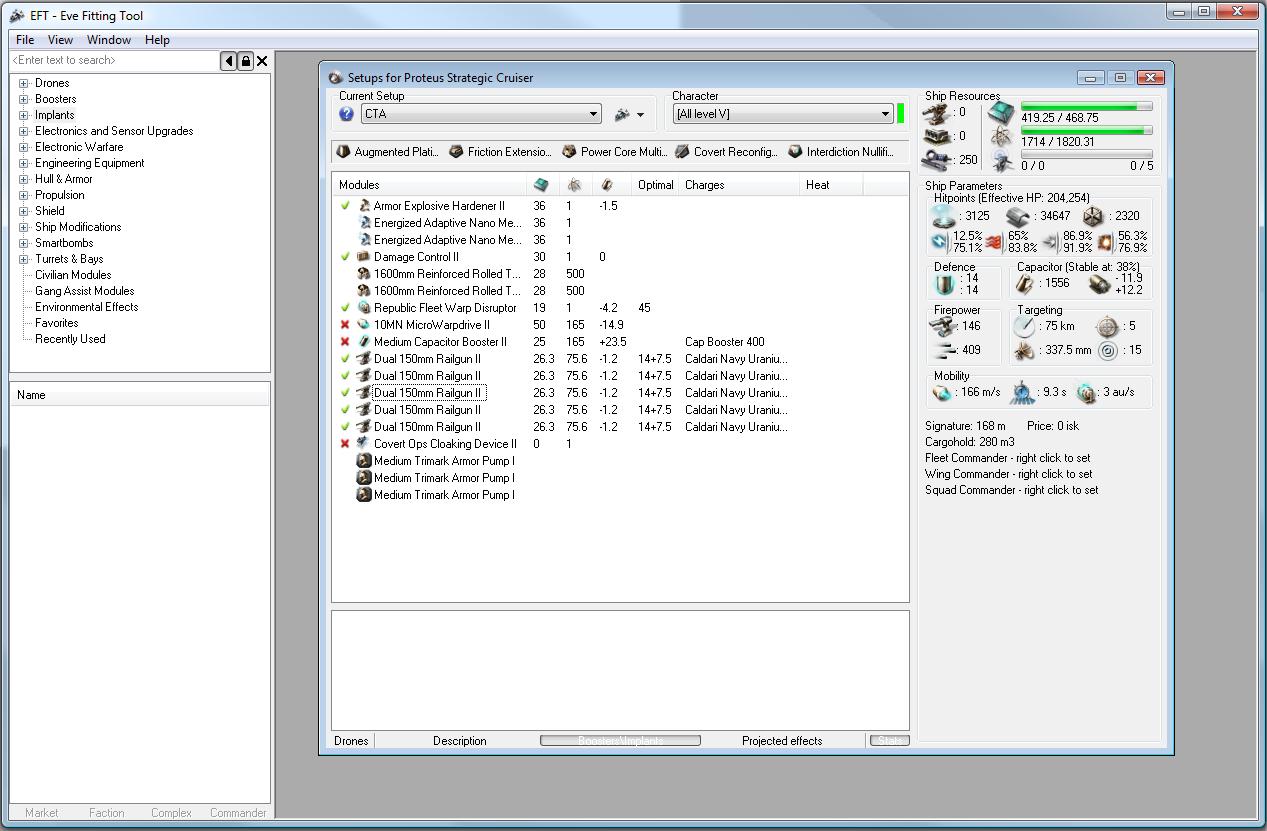Expand the Turrets & Bays tree category
The height and width of the screenshot is (831, 1267).
tap(23, 259)
